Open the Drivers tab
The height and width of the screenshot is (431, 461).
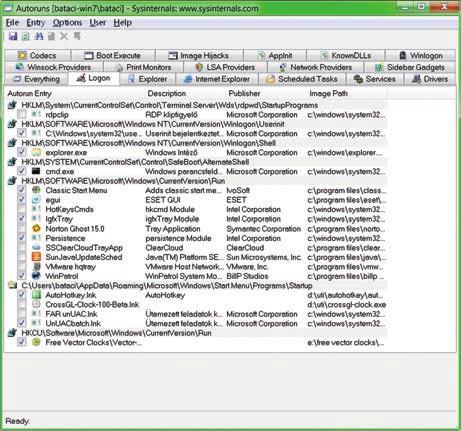coord(430,79)
